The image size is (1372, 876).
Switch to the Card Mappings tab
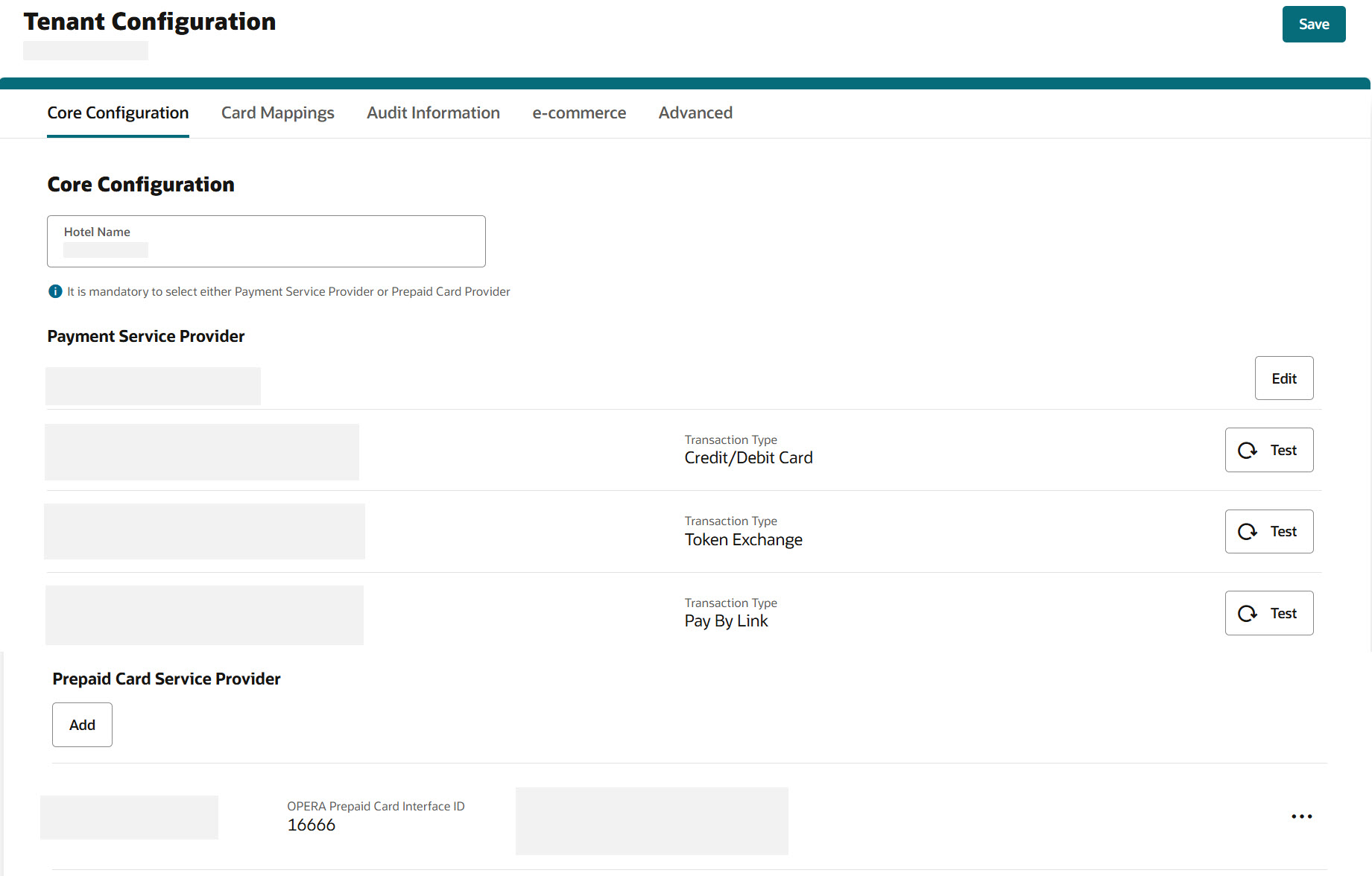coord(277,112)
